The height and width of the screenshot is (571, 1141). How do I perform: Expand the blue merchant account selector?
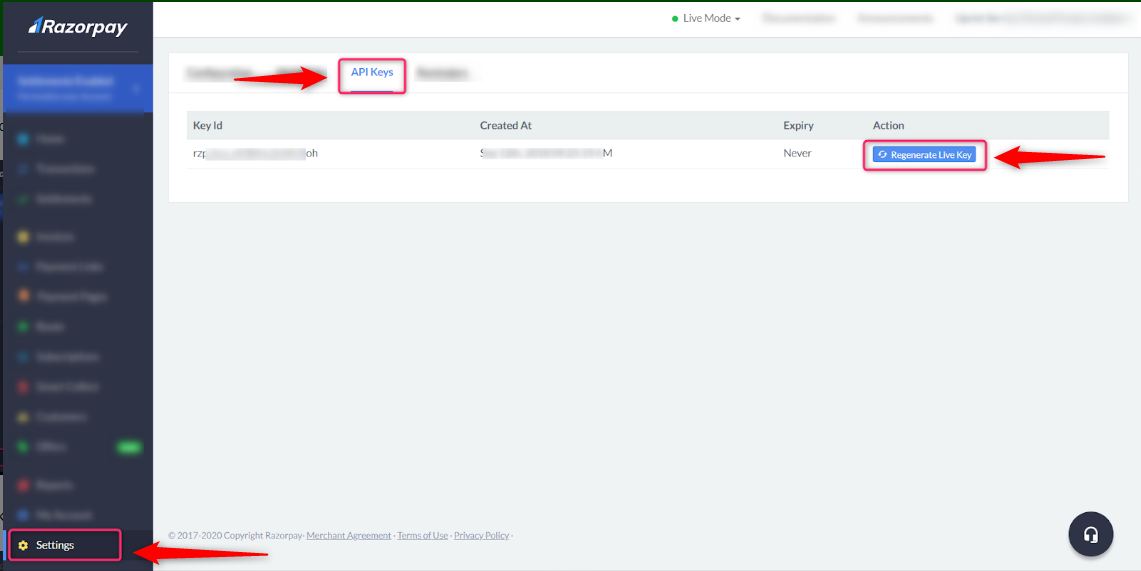[x=76, y=89]
